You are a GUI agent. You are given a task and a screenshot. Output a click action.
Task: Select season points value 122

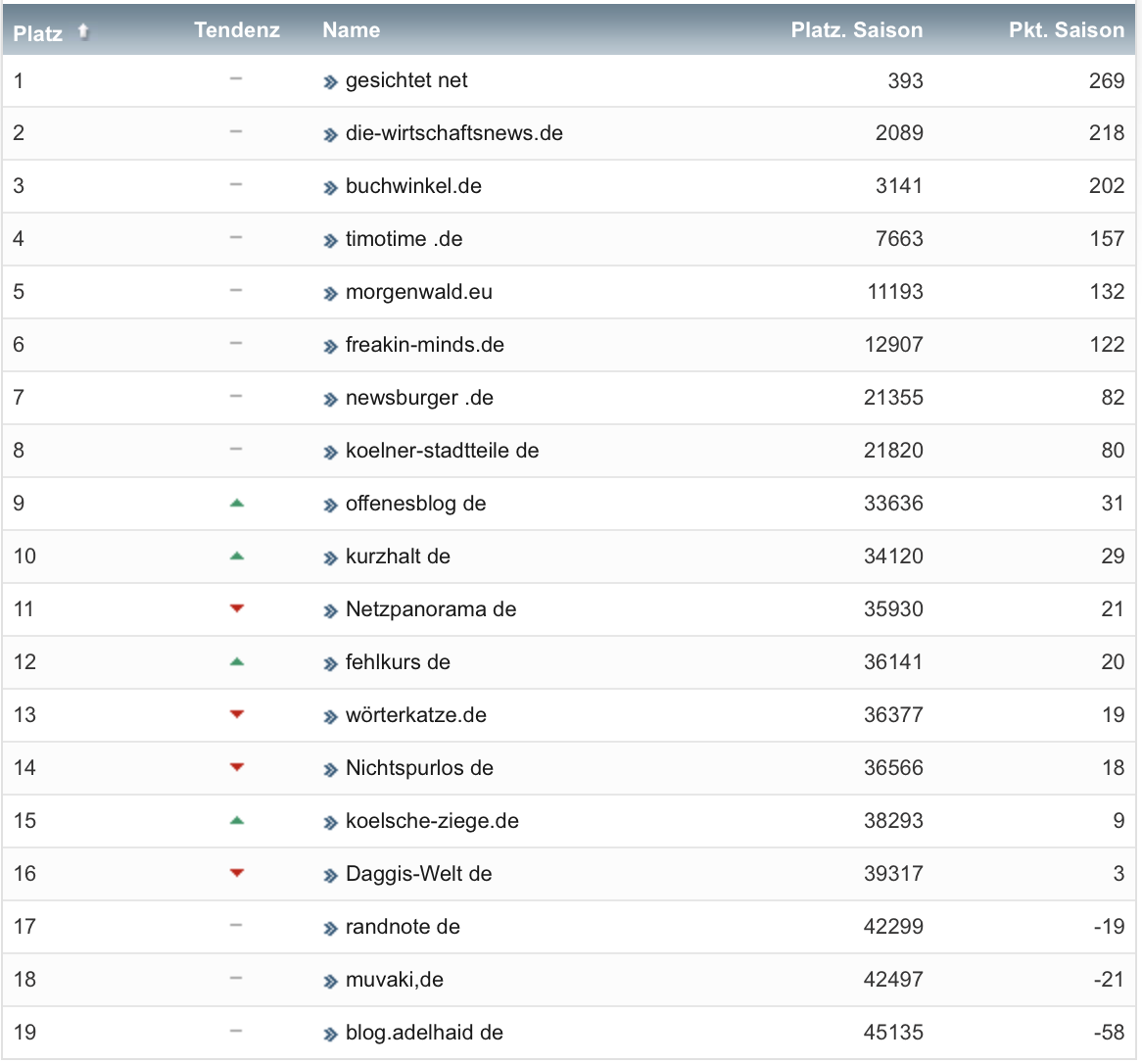[1107, 345]
